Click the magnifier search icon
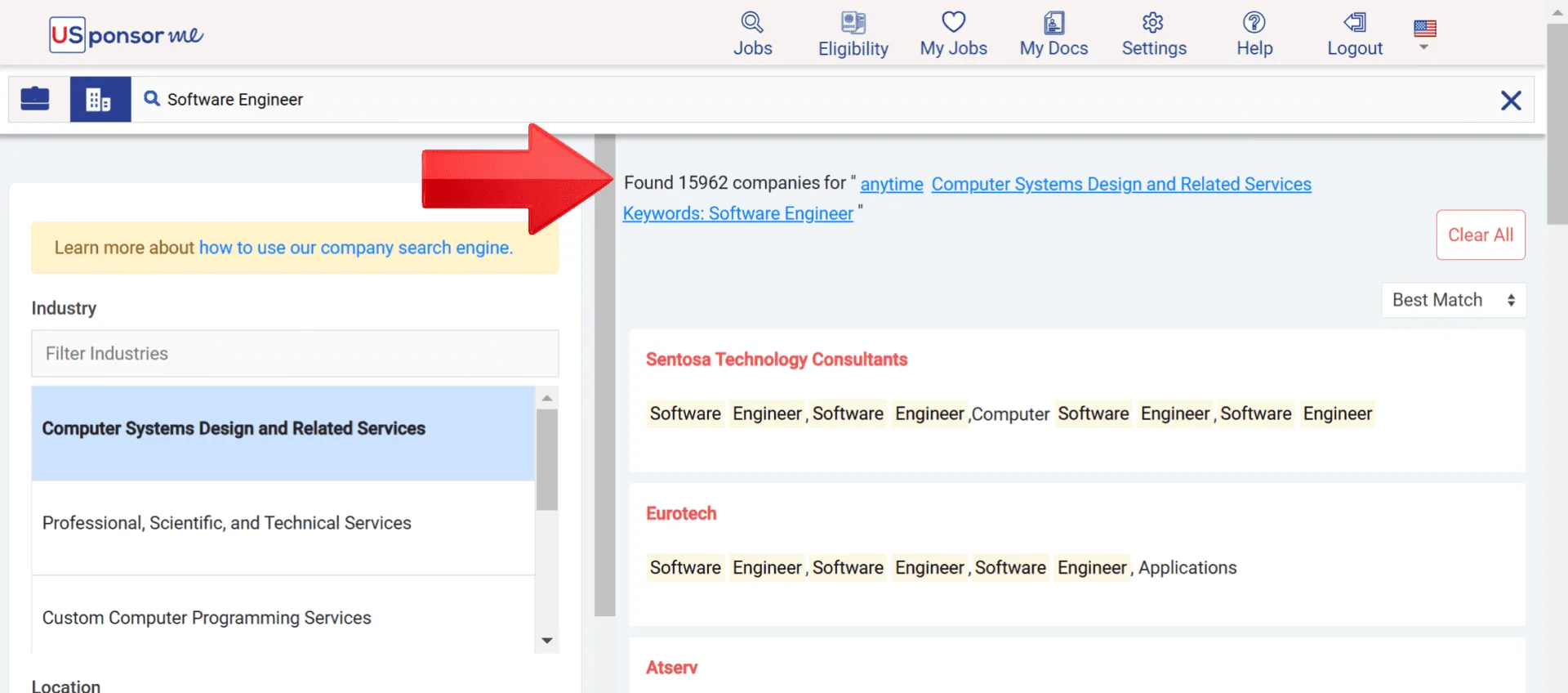The image size is (1568, 693). (152, 99)
